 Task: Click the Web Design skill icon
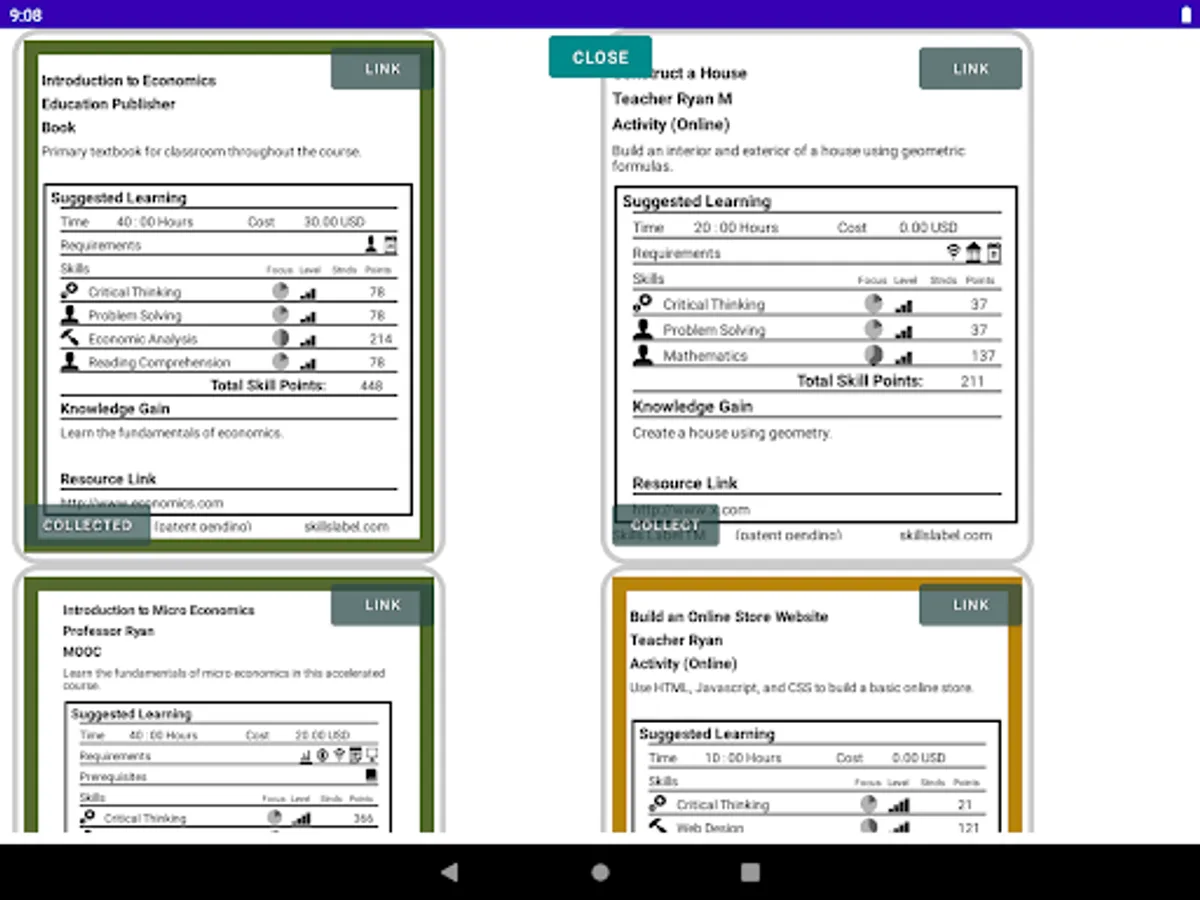[660, 828]
